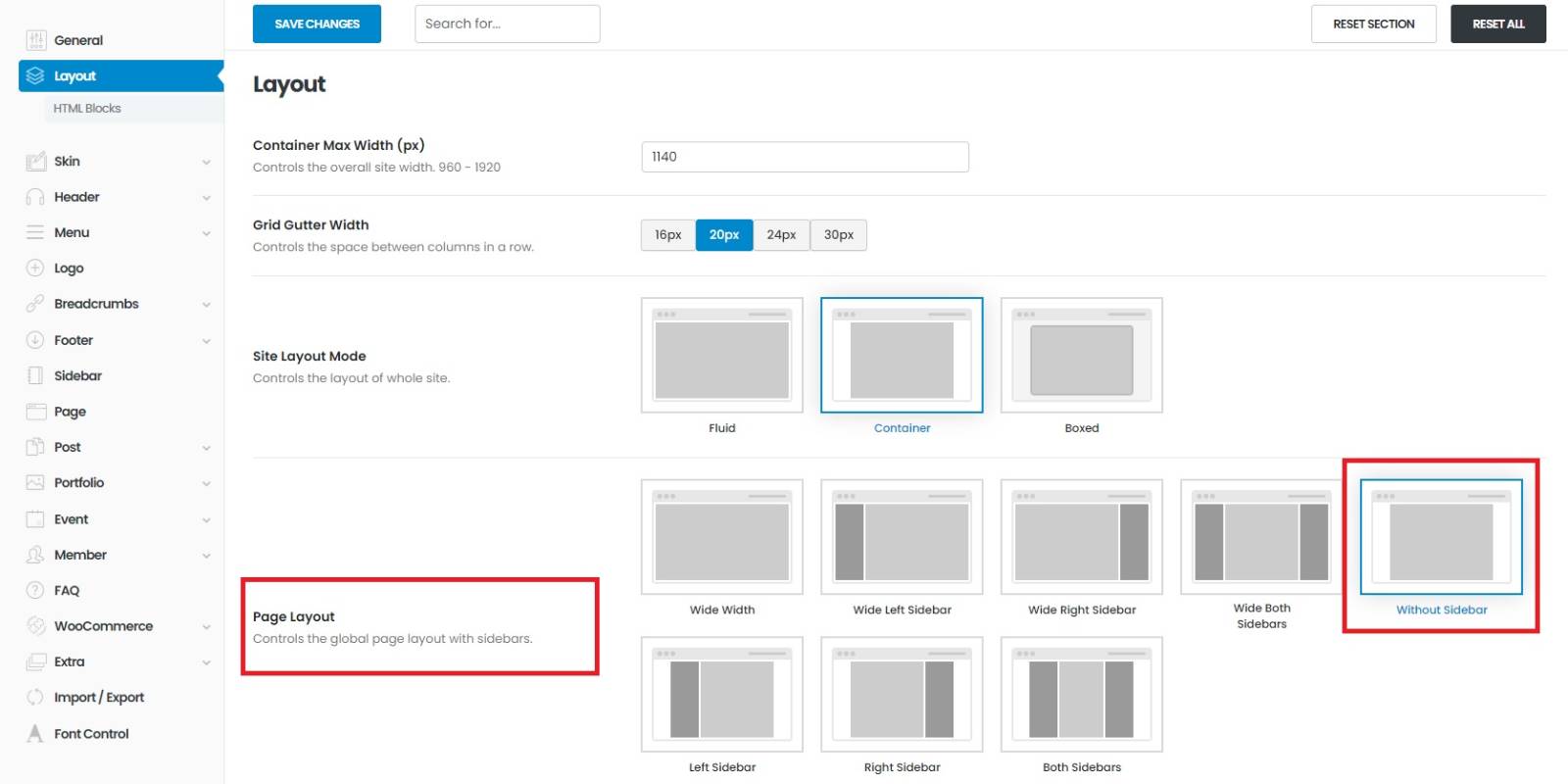
Task: Click the General settings icon in sidebar
Action: [36, 40]
